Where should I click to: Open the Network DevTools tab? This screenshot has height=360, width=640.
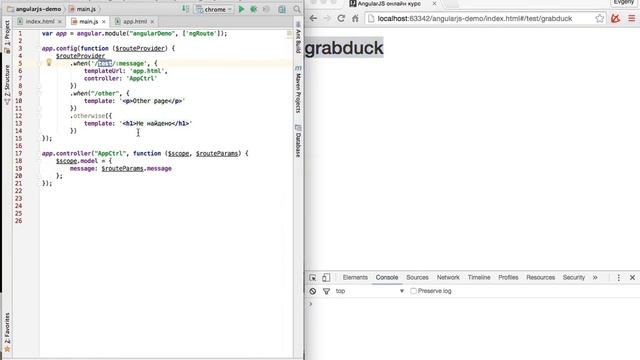(448, 278)
